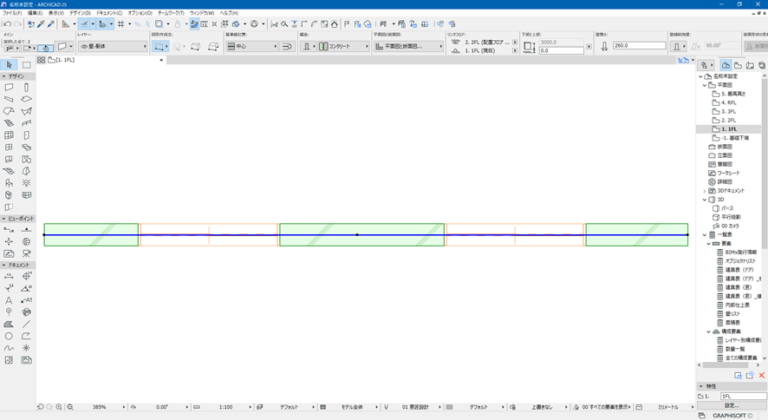Image resolution: width=768 pixels, height=420 pixels.
Task: Choose the Circle drawing tool
Action: pyautogui.click(x=9, y=336)
